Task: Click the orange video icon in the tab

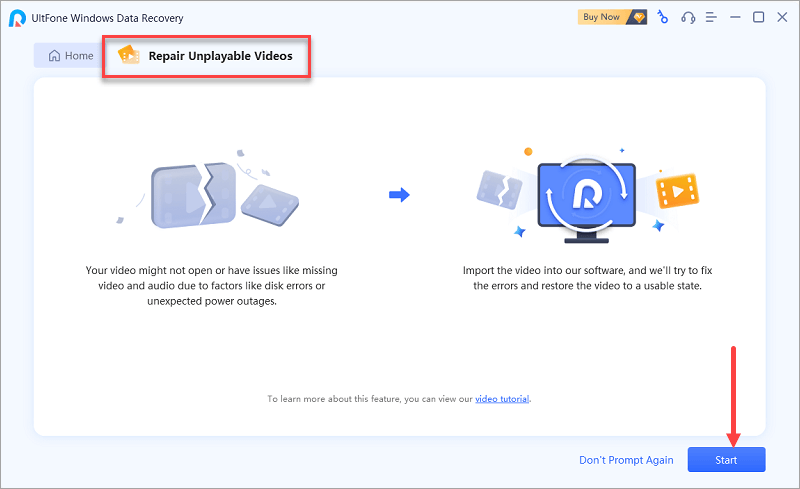Action: [129, 55]
